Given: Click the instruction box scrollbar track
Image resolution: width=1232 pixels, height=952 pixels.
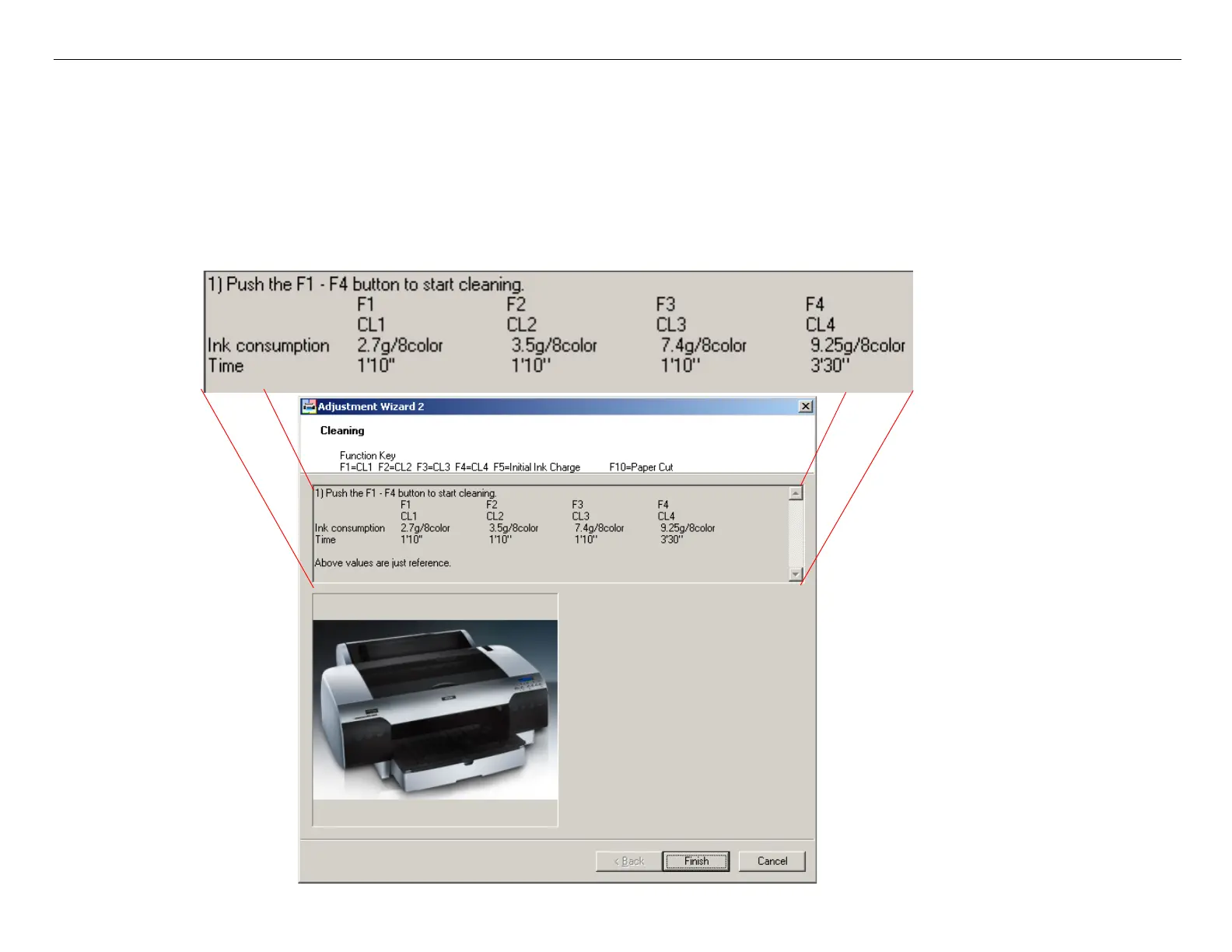Looking at the screenshot, I should tap(795, 534).
